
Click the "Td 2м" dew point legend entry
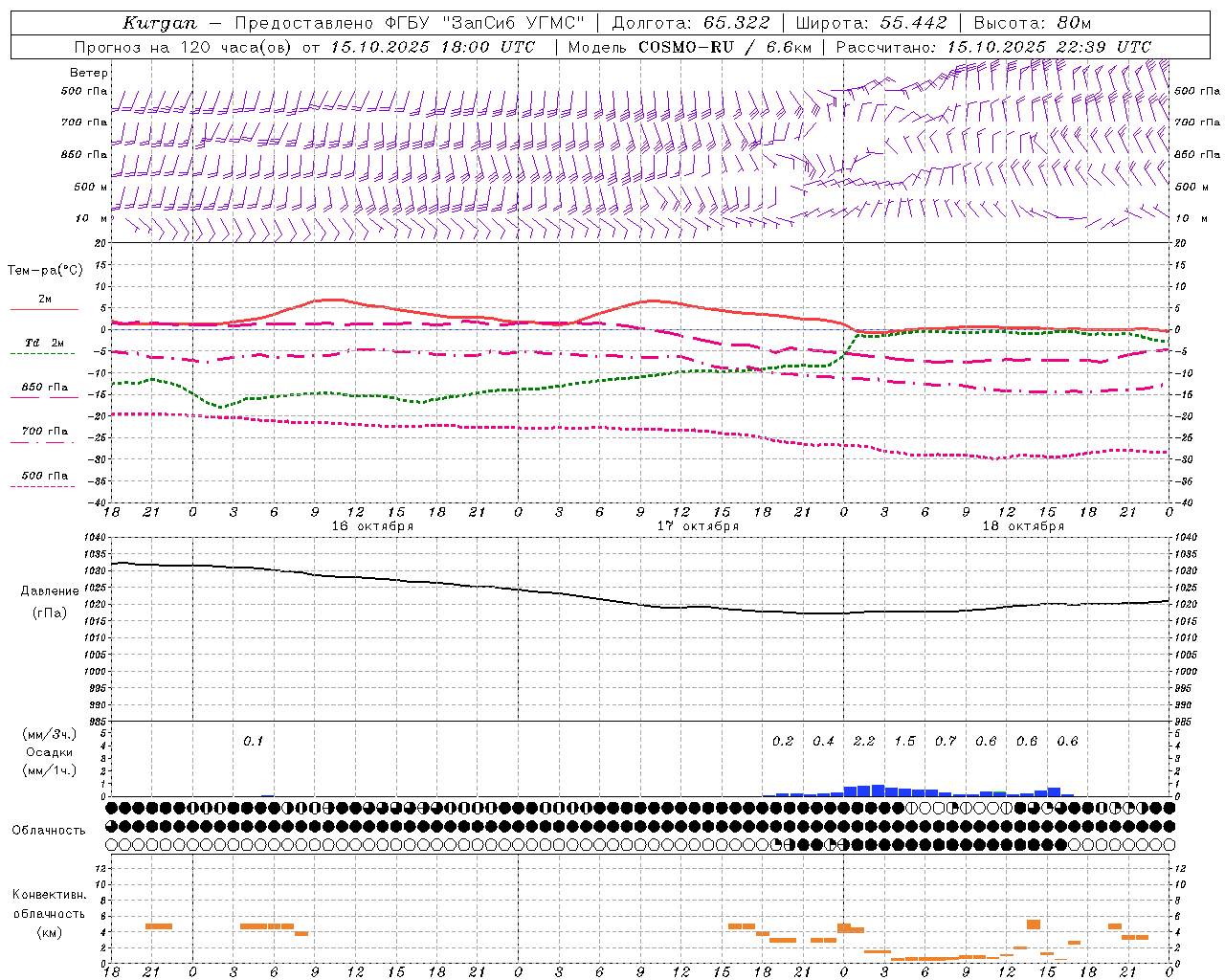(44, 343)
